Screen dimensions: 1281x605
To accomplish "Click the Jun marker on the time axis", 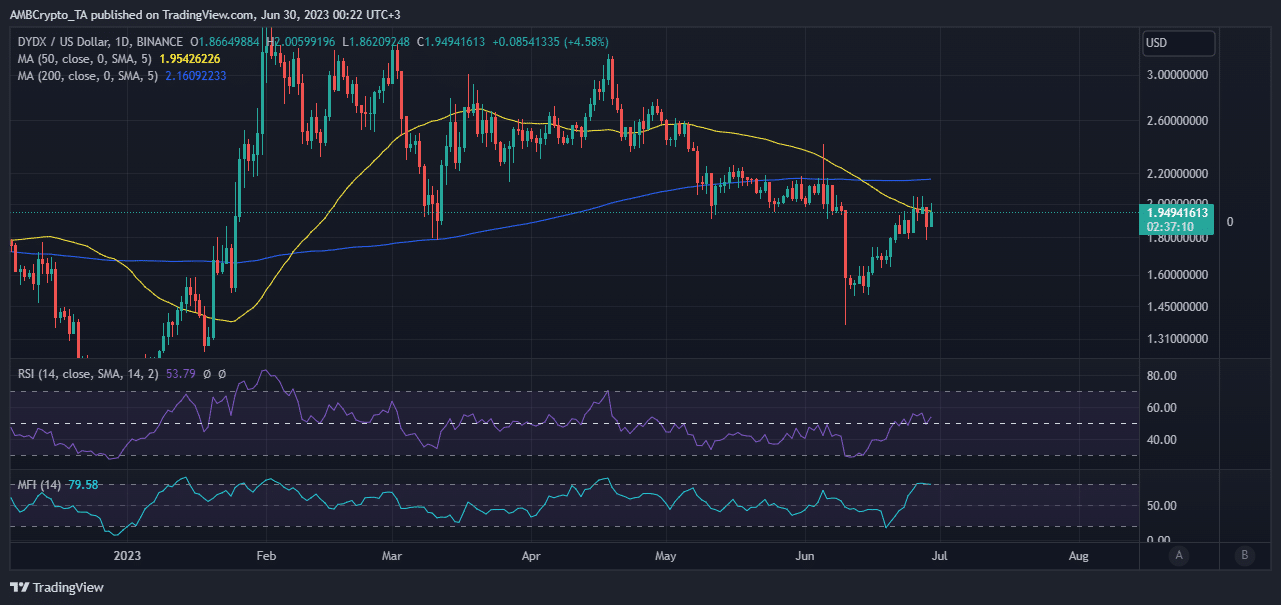I will click(802, 555).
